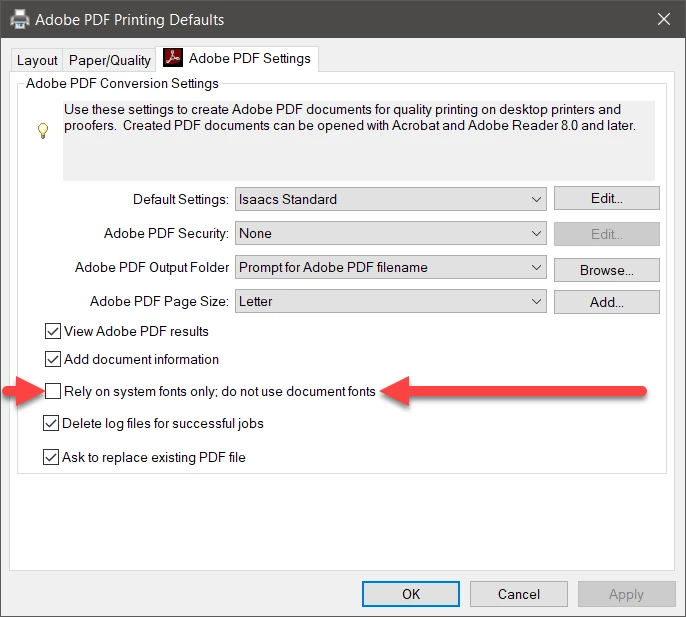686x617 pixels.
Task: Click the Adobe PDF Security label
Action: point(166,234)
